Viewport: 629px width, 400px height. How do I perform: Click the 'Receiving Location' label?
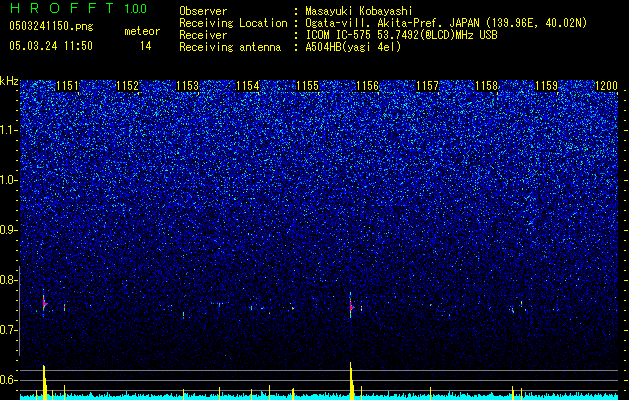pyautogui.click(x=233, y=23)
